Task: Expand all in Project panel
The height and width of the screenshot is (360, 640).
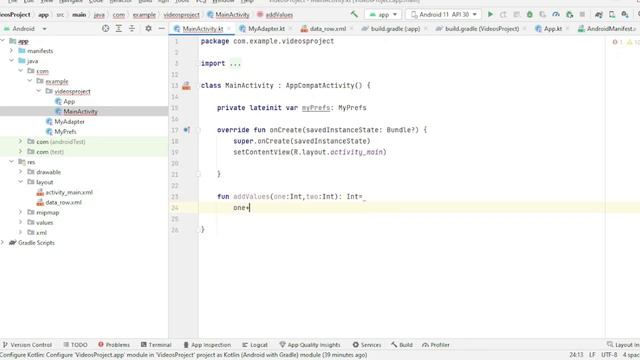Action: click(118, 29)
